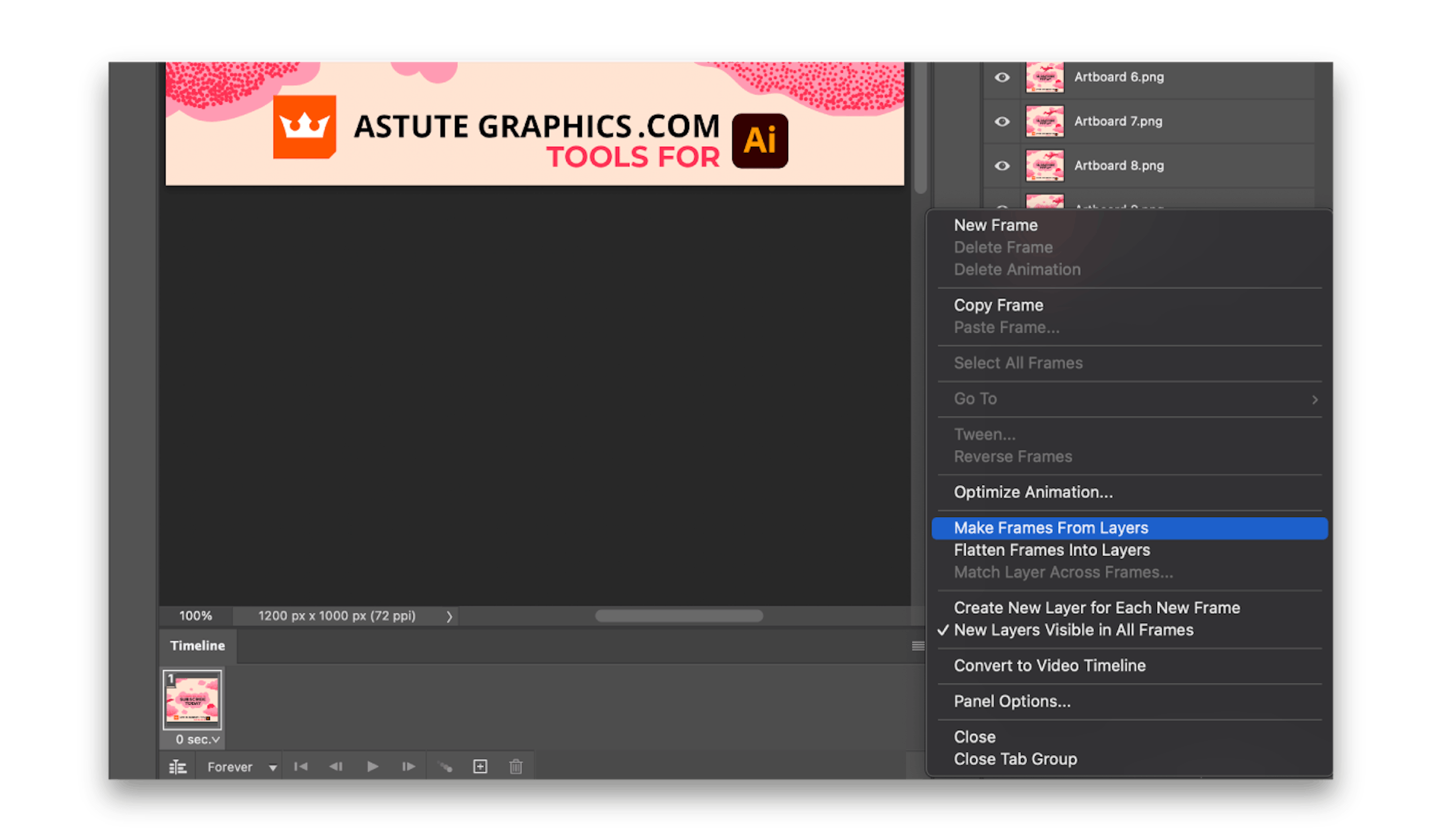Hide the Artboard 6.png layer
Image resolution: width=1440 pixels, height=840 pixels.
coord(1002,77)
